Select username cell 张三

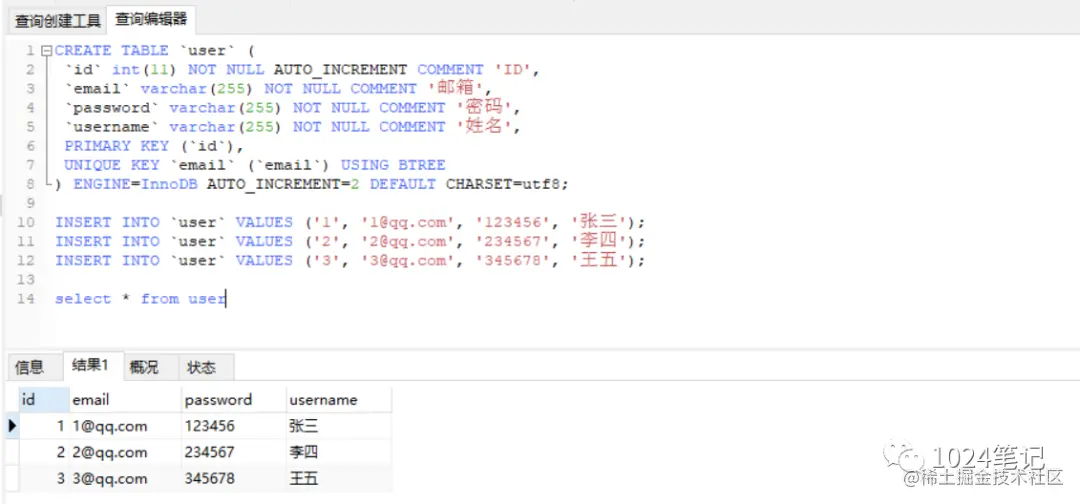click(339, 426)
